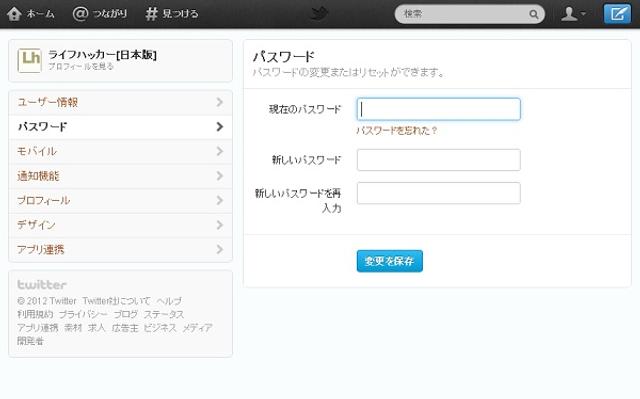Open the user account dropdown menu

(573, 14)
